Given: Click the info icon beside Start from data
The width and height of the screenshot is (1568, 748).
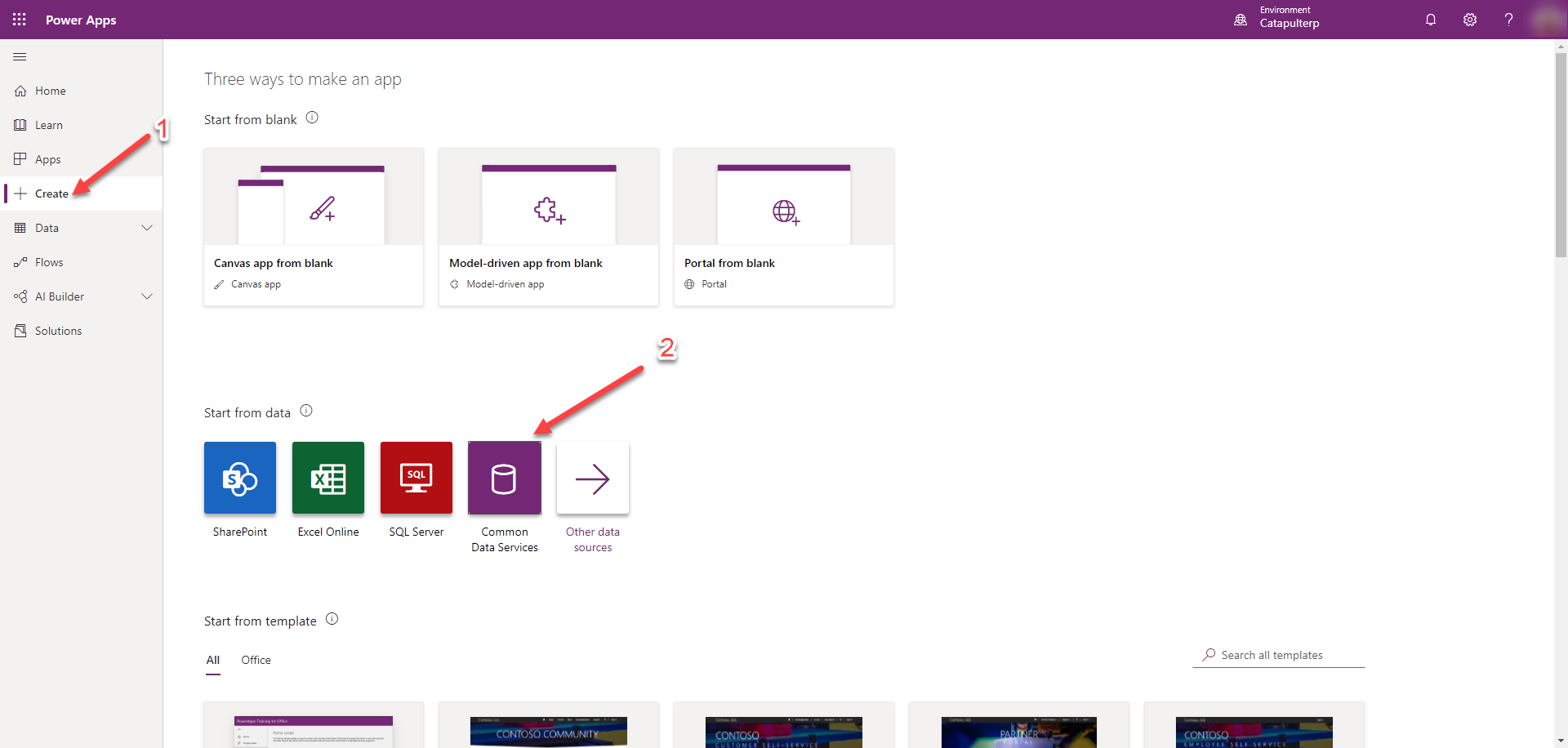Looking at the screenshot, I should point(306,411).
